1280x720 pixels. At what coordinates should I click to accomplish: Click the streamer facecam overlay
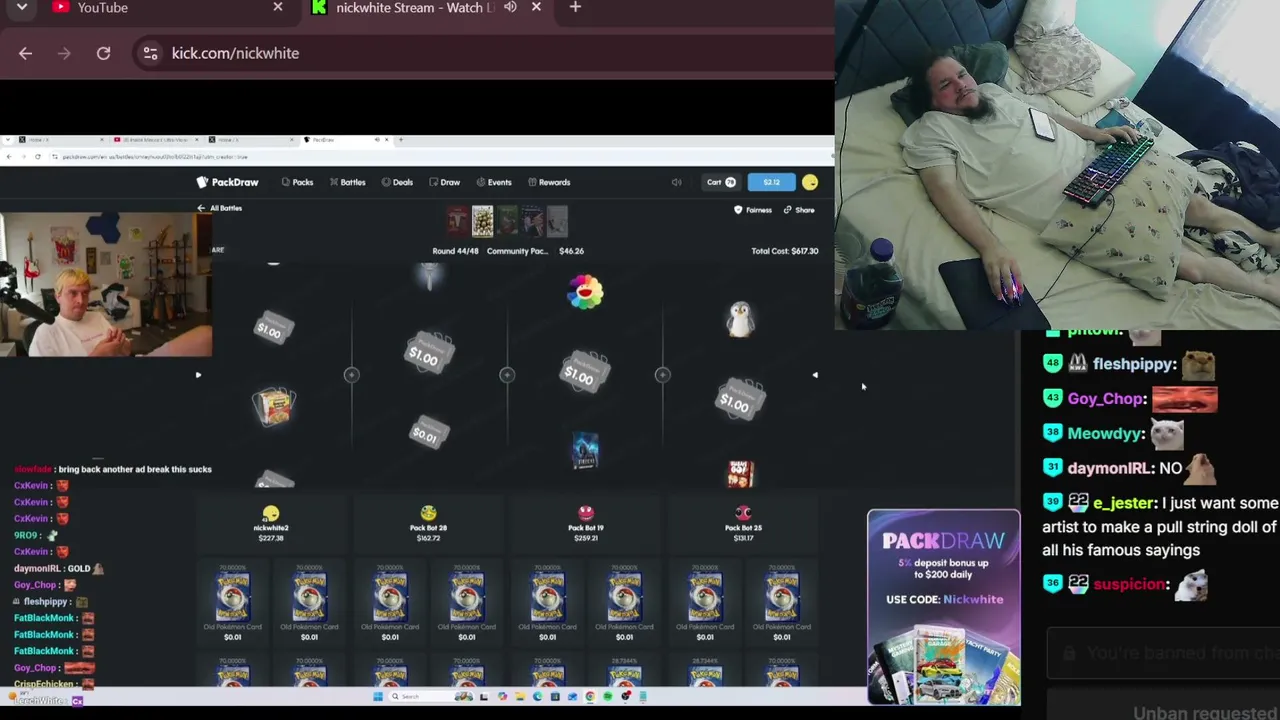(105, 285)
